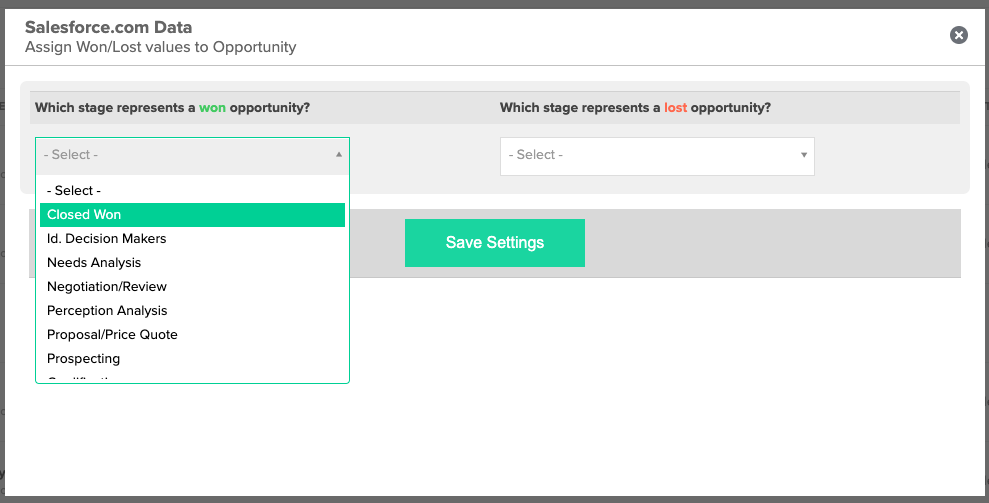
Task: Pick 'Proposal/Price Quote' stage option
Action: coord(192,334)
